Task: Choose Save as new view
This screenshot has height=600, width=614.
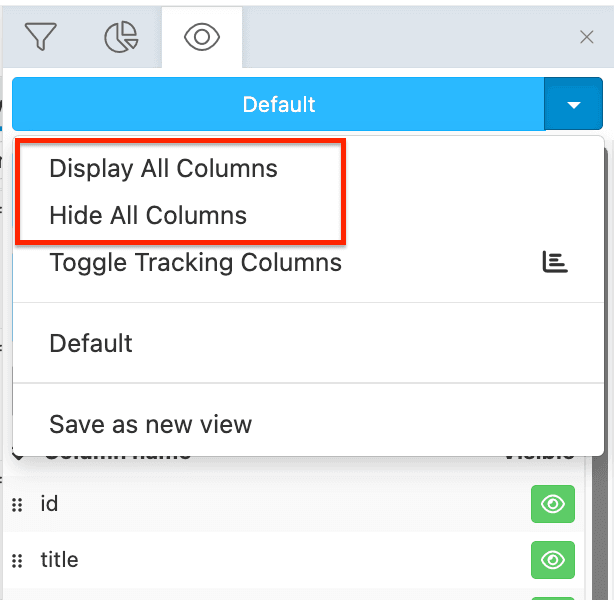Action: (x=150, y=424)
